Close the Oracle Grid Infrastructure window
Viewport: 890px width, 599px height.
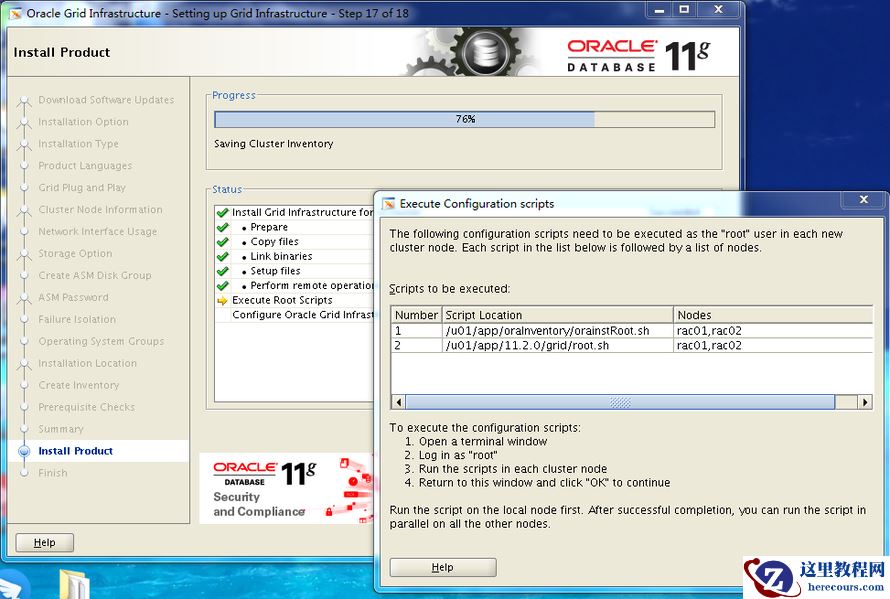click(719, 10)
